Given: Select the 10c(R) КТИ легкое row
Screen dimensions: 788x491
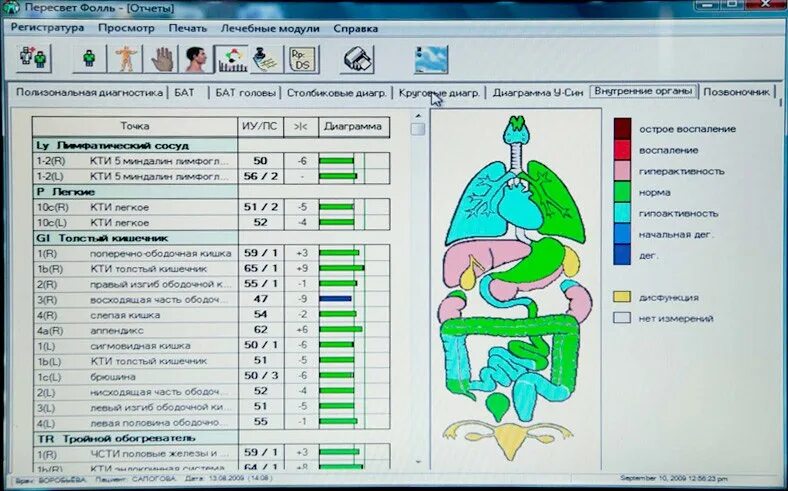Looking at the screenshot, I should point(211,207).
